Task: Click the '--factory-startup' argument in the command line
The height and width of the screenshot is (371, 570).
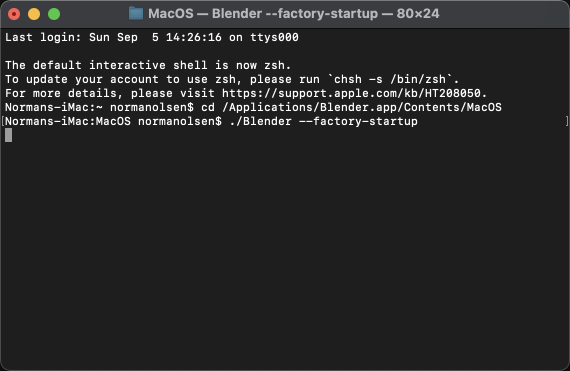Action: (x=358, y=121)
